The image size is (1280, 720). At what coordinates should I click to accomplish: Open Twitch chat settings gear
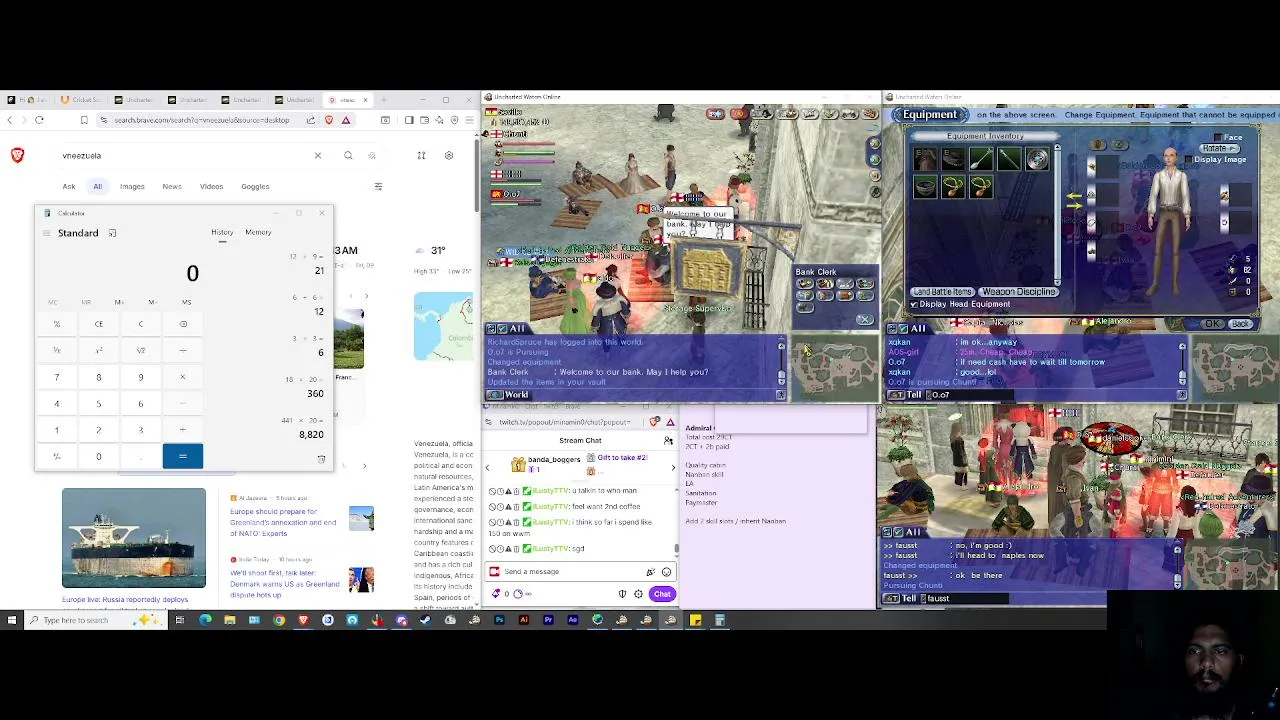pyautogui.click(x=638, y=594)
